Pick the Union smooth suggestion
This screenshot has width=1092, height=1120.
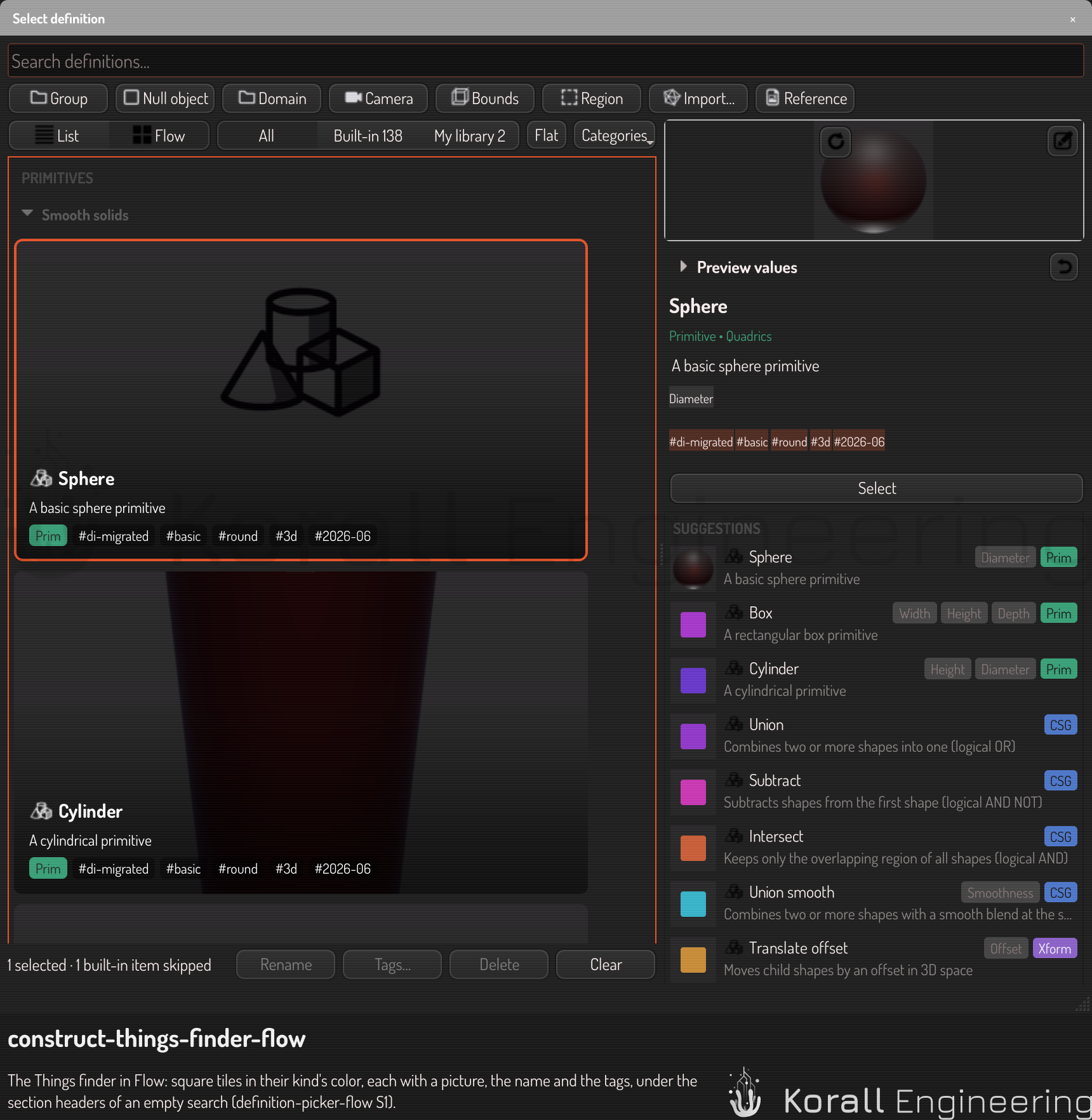[x=876, y=903]
